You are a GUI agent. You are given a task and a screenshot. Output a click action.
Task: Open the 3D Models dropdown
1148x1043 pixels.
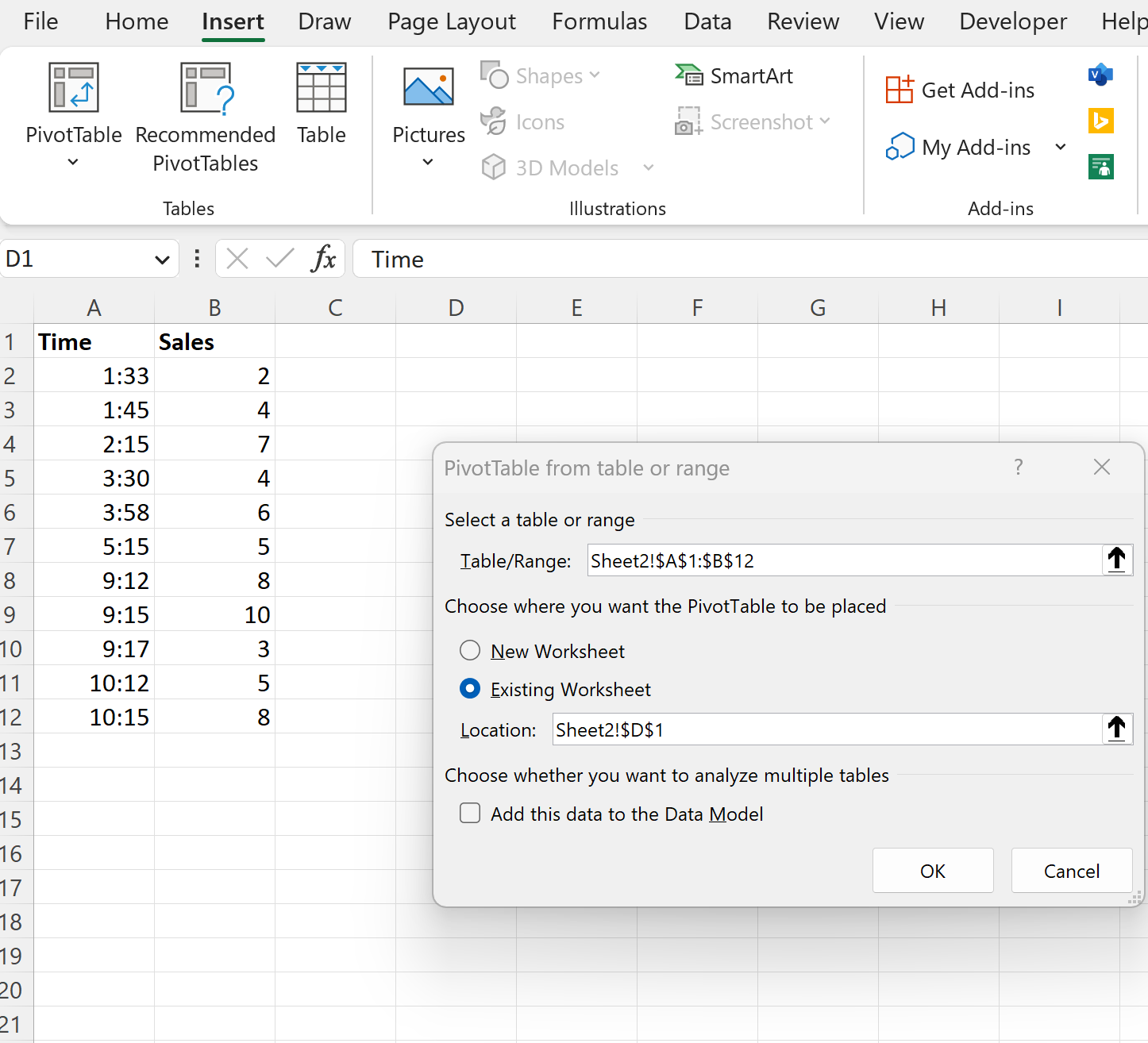coord(649,167)
